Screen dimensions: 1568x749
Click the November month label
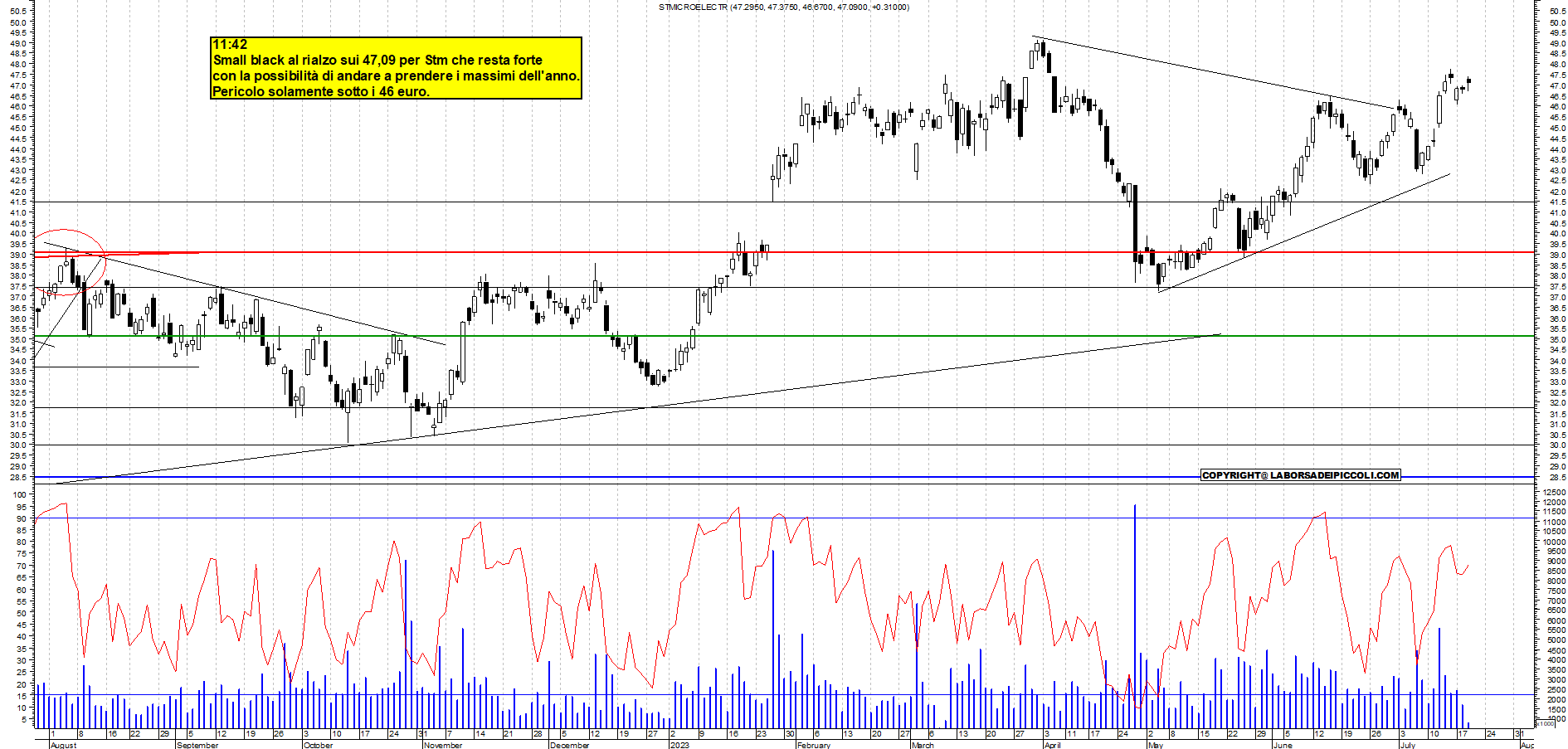coord(442,745)
